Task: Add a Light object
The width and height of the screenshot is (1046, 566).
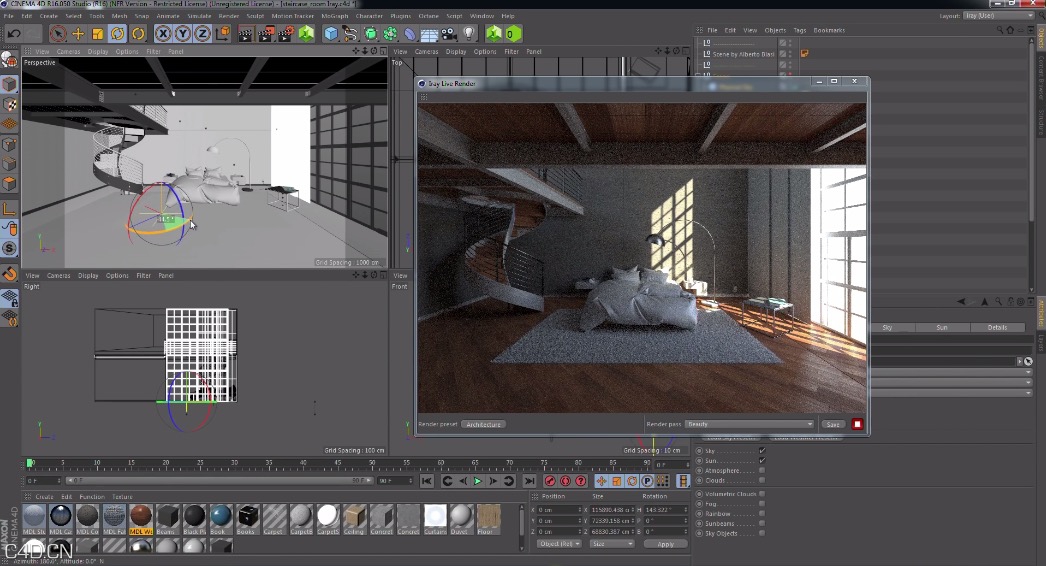Action: click(469, 33)
